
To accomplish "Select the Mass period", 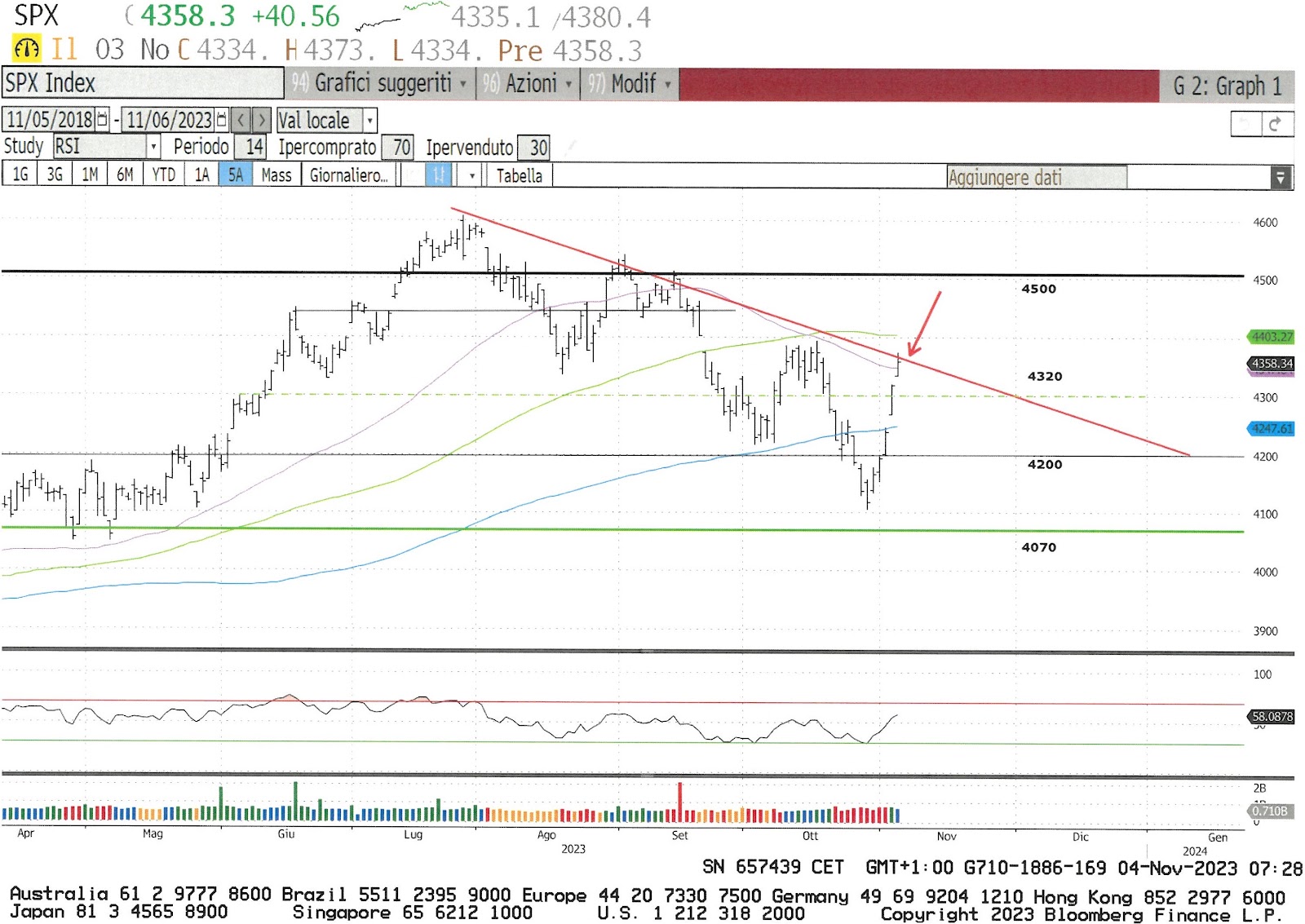I will (x=276, y=175).
